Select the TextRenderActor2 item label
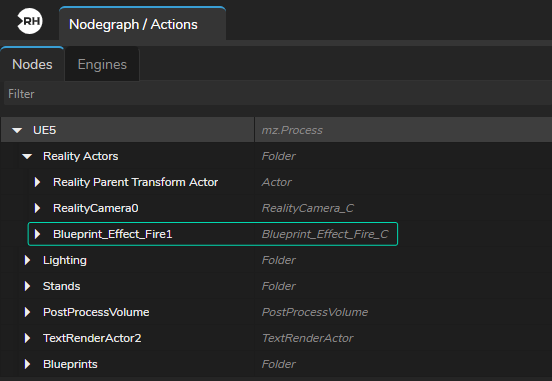The image size is (552, 381). [92, 338]
